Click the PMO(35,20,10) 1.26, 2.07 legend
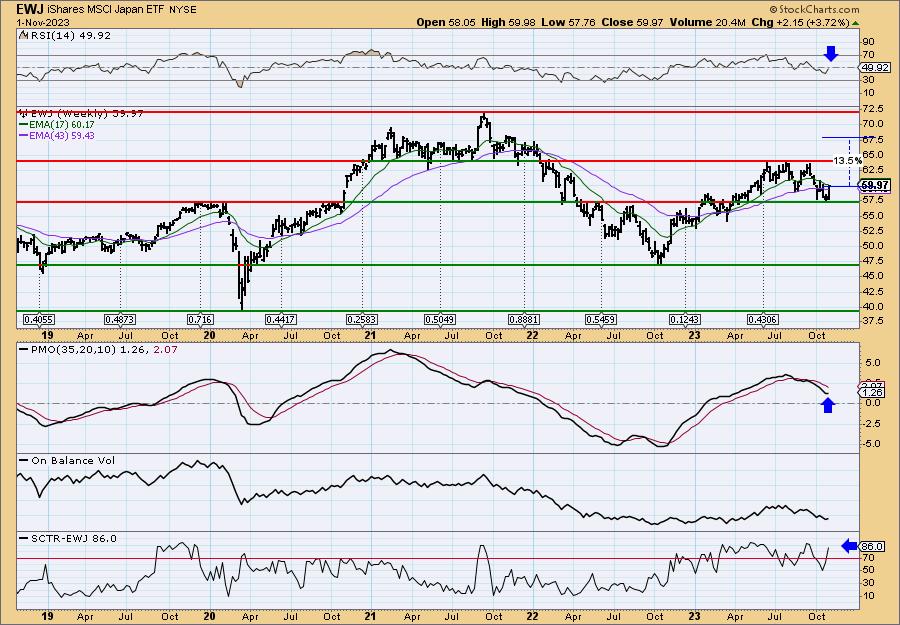The height and width of the screenshot is (625, 900). click(103, 349)
